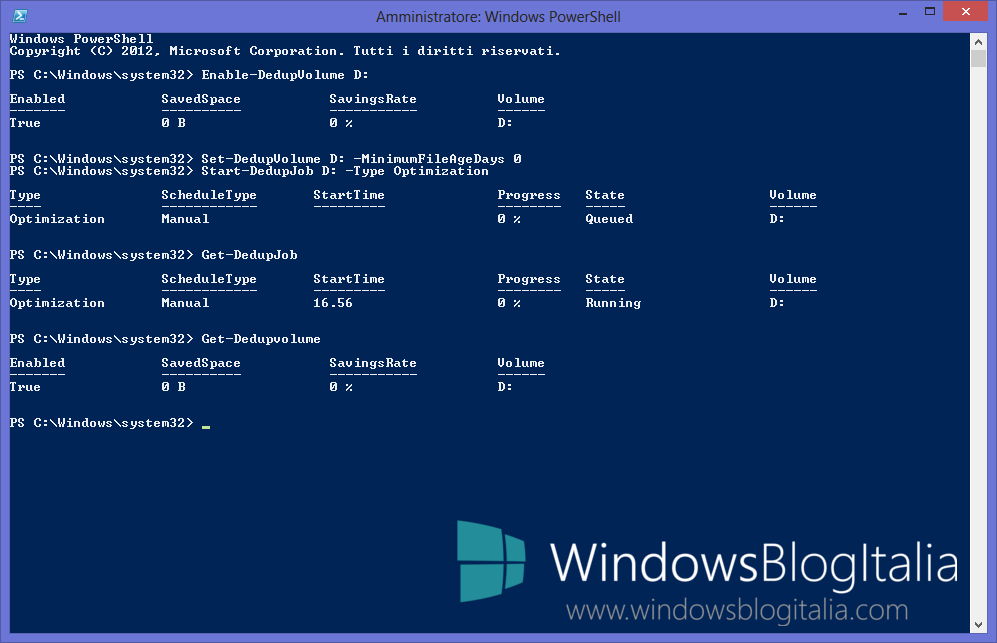Click the 'Queued' state value
The width and height of the screenshot is (997, 643).
click(609, 219)
